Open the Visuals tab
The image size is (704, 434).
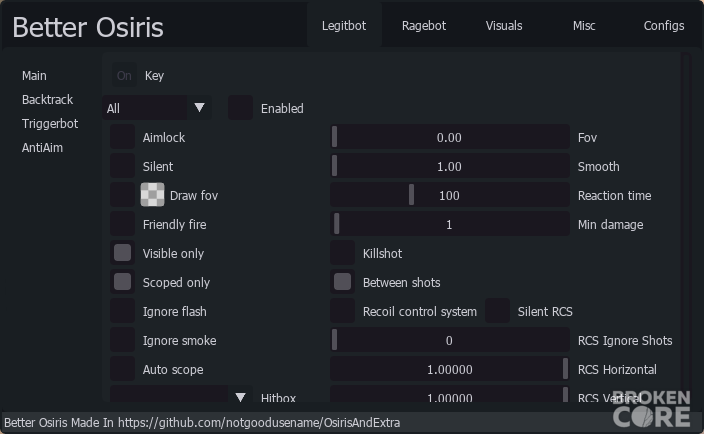click(x=504, y=26)
